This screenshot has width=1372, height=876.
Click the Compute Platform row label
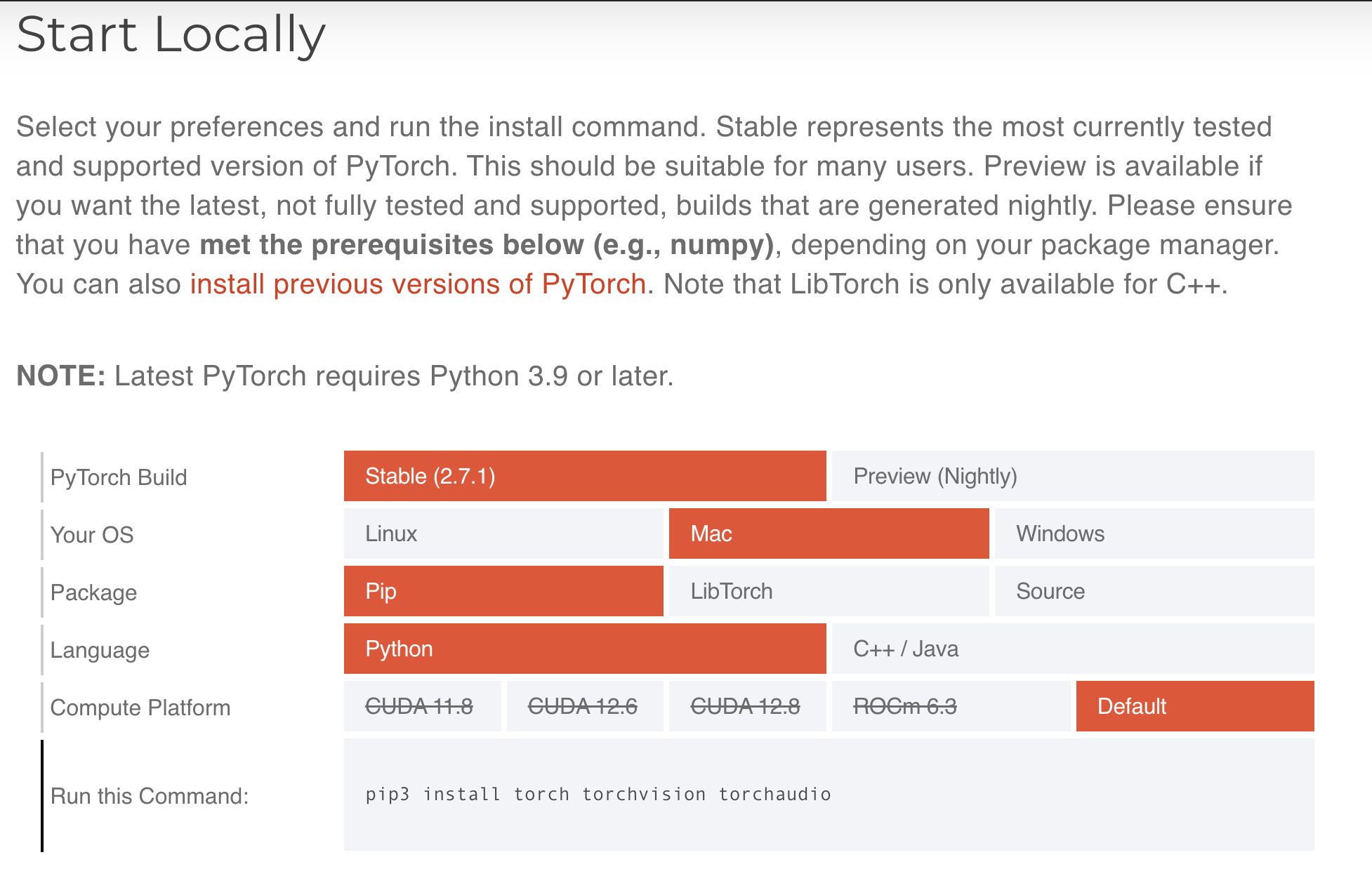140,708
